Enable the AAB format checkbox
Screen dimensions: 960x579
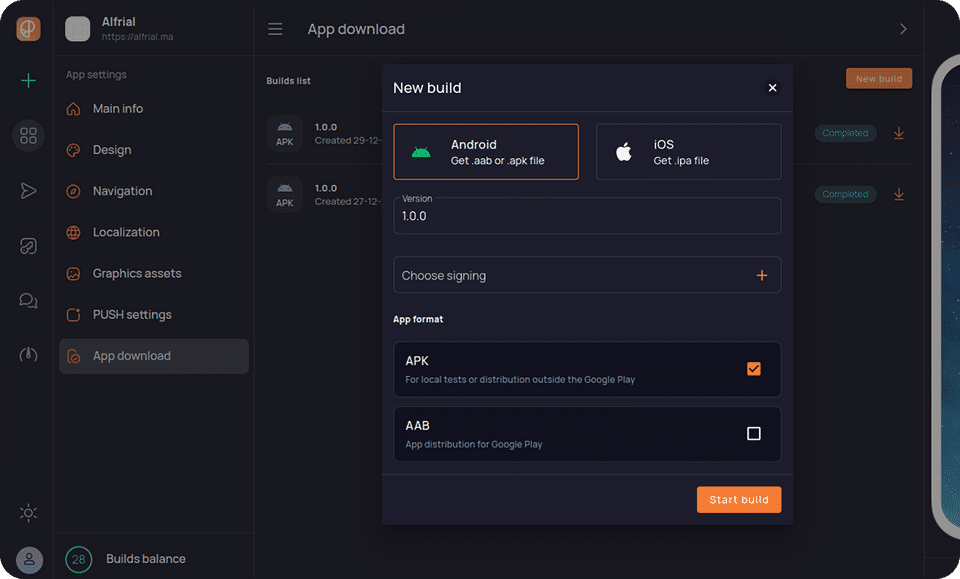[754, 433]
